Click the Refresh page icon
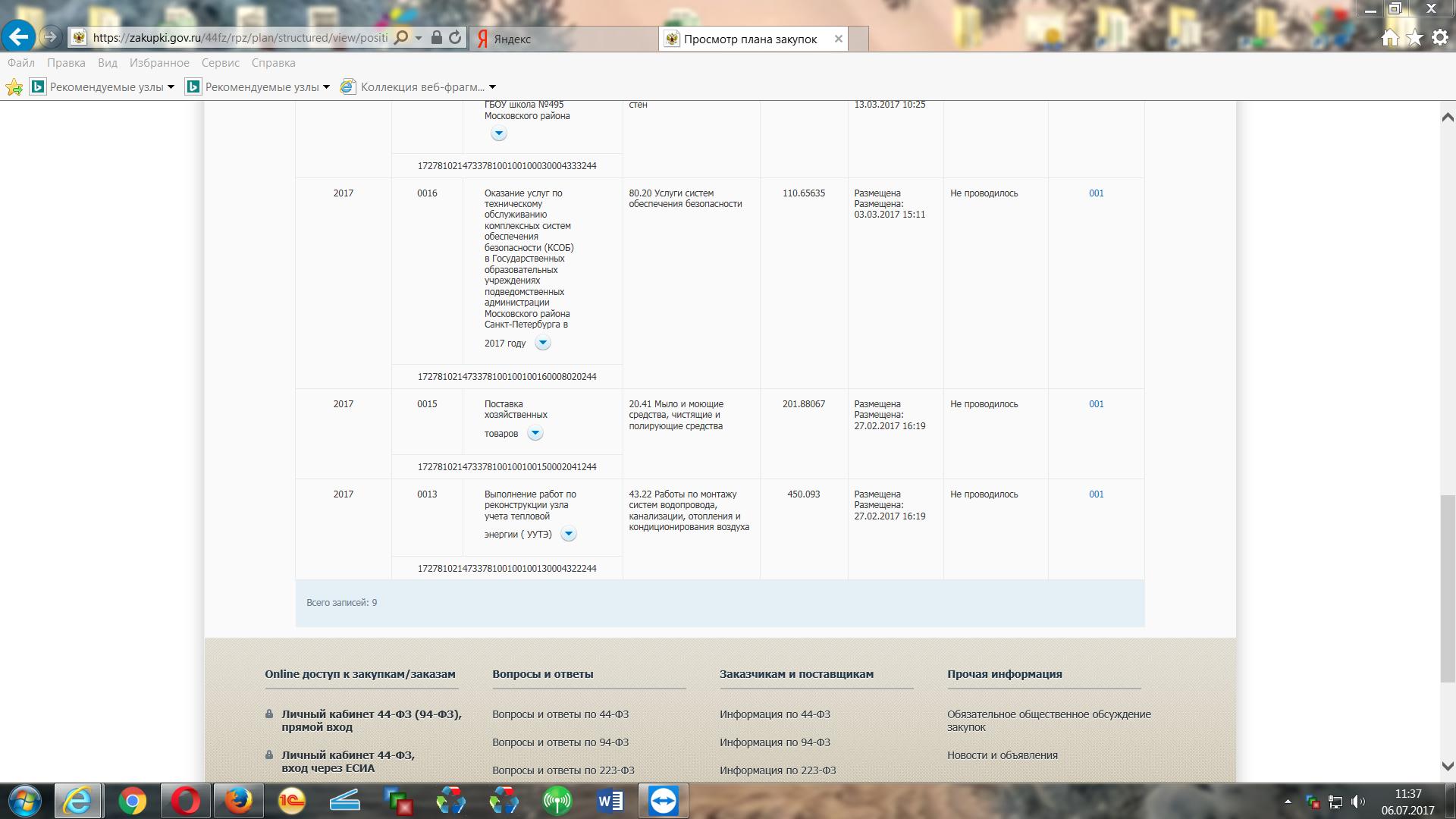This screenshot has width=1456, height=819. point(455,38)
